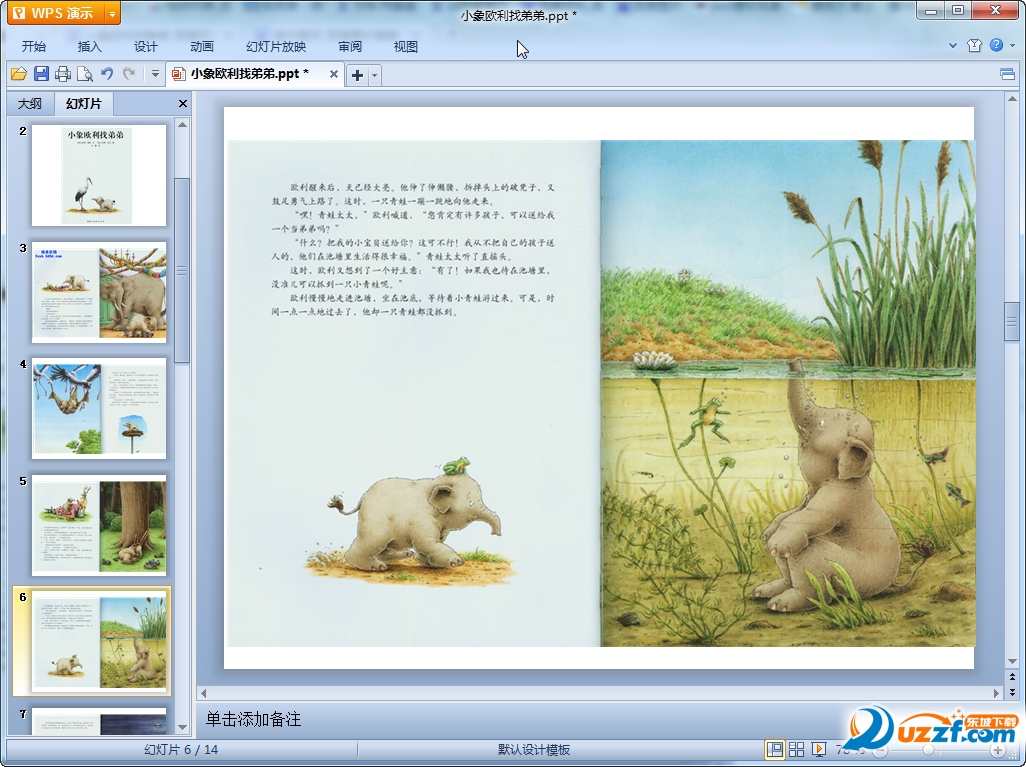
Task: Start slideshow from status bar icon
Action: pyautogui.click(x=818, y=749)
